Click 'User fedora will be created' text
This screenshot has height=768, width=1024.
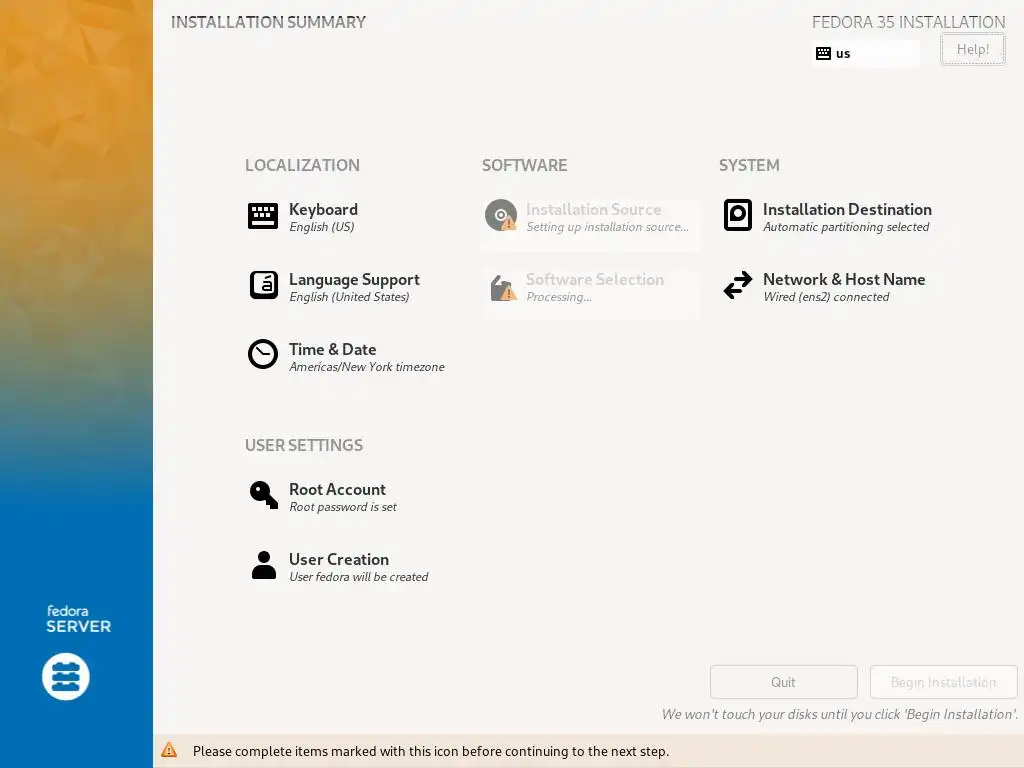[x=359, y=577]
